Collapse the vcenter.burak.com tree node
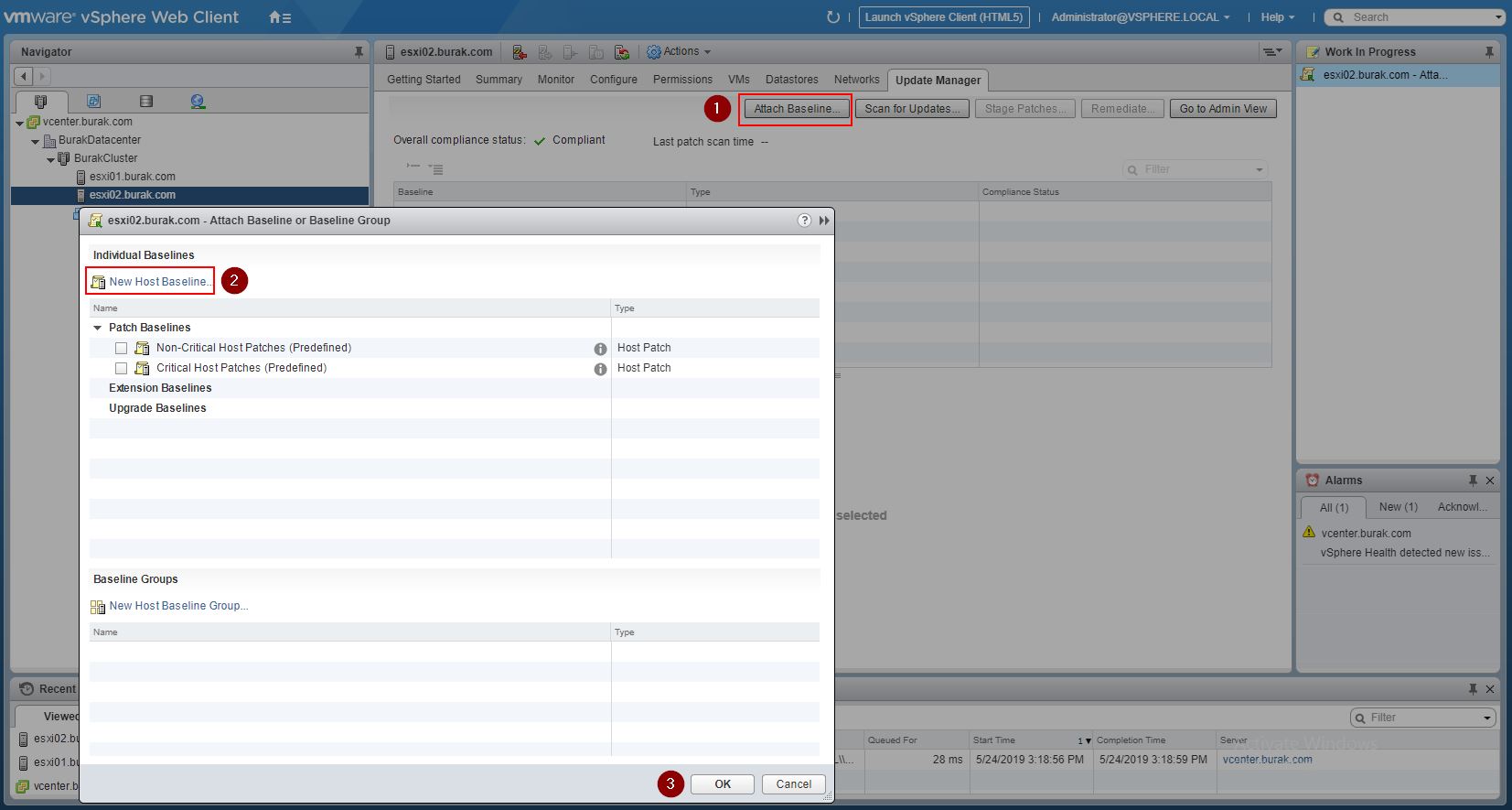 pos(20,123)
